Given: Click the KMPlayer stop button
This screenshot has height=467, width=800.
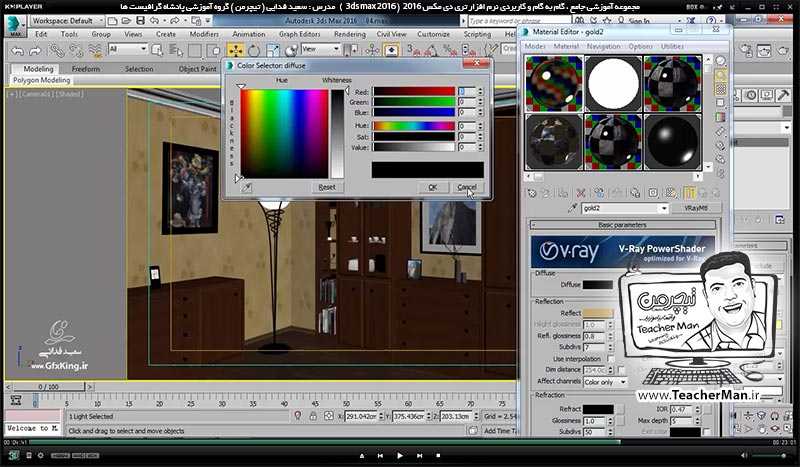Looking at the screenshot, I should (x=438, y=455).
